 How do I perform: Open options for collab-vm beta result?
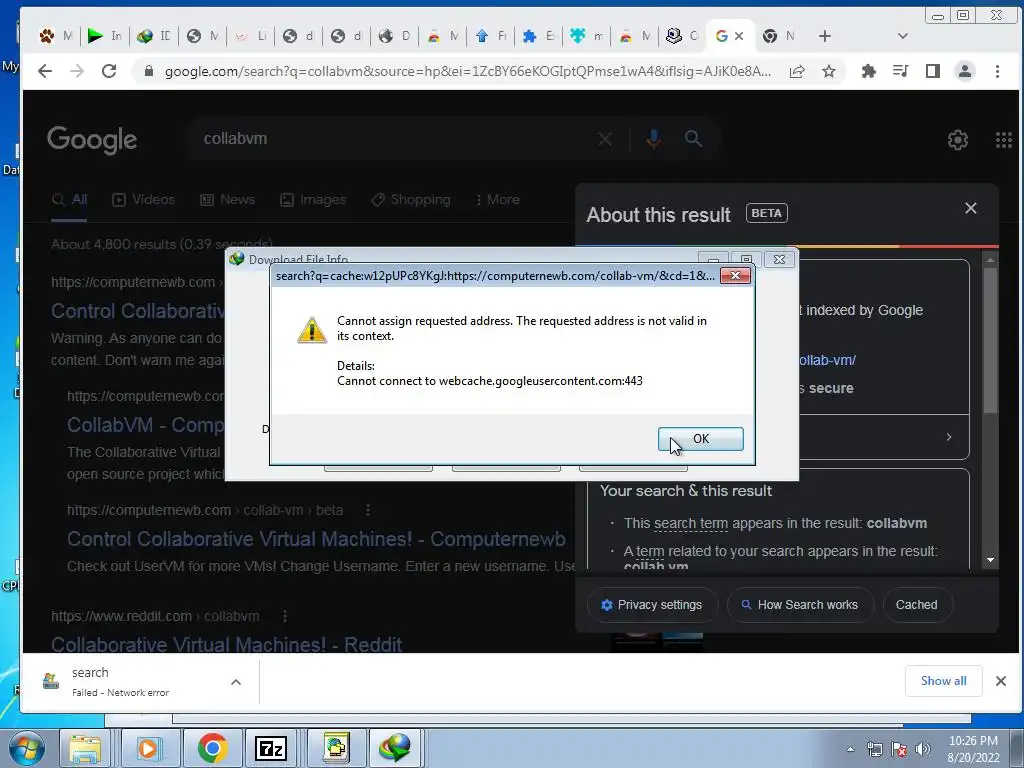tap(368, 509)
